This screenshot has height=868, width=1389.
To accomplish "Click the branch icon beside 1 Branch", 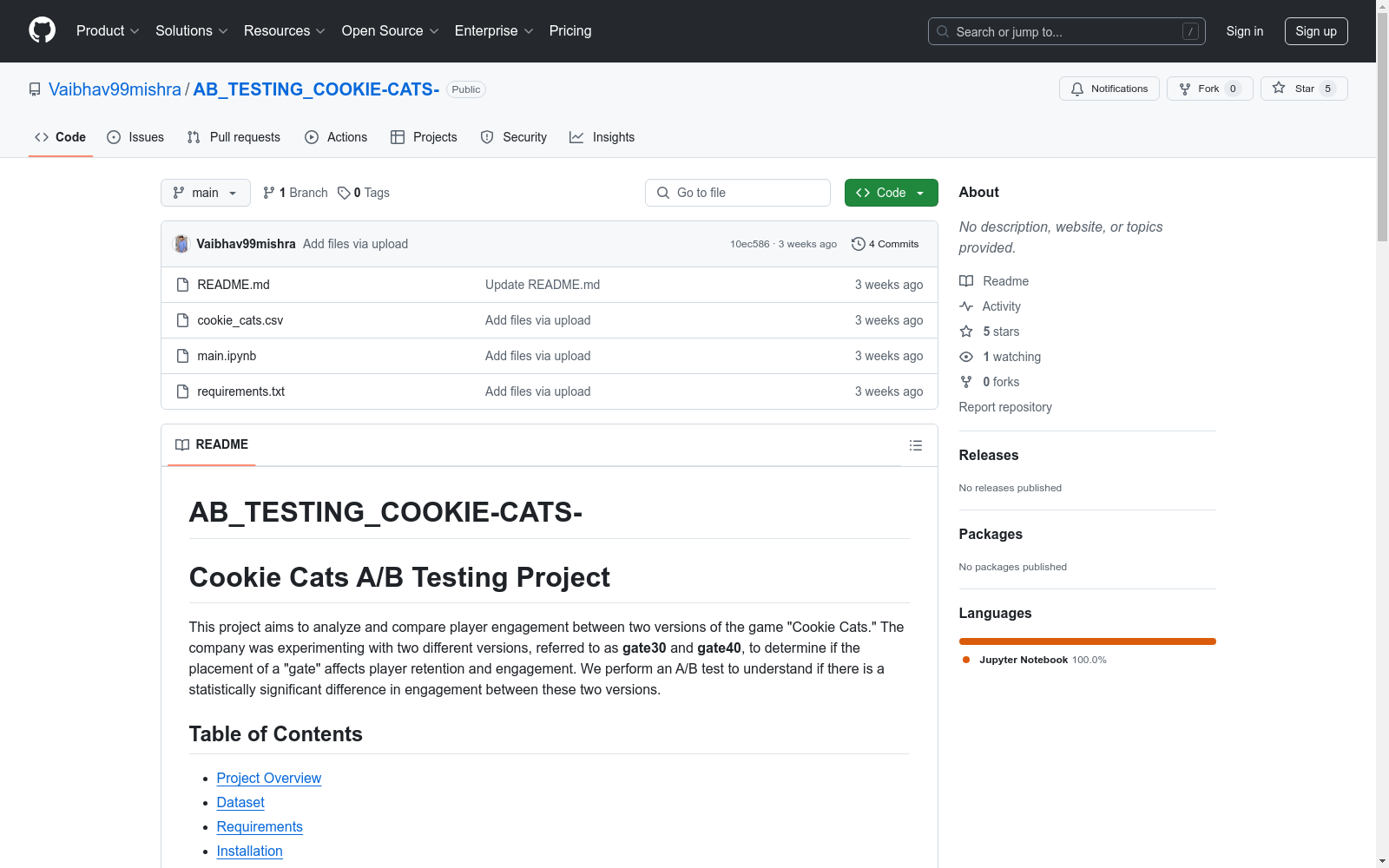I will coord(269,193).
